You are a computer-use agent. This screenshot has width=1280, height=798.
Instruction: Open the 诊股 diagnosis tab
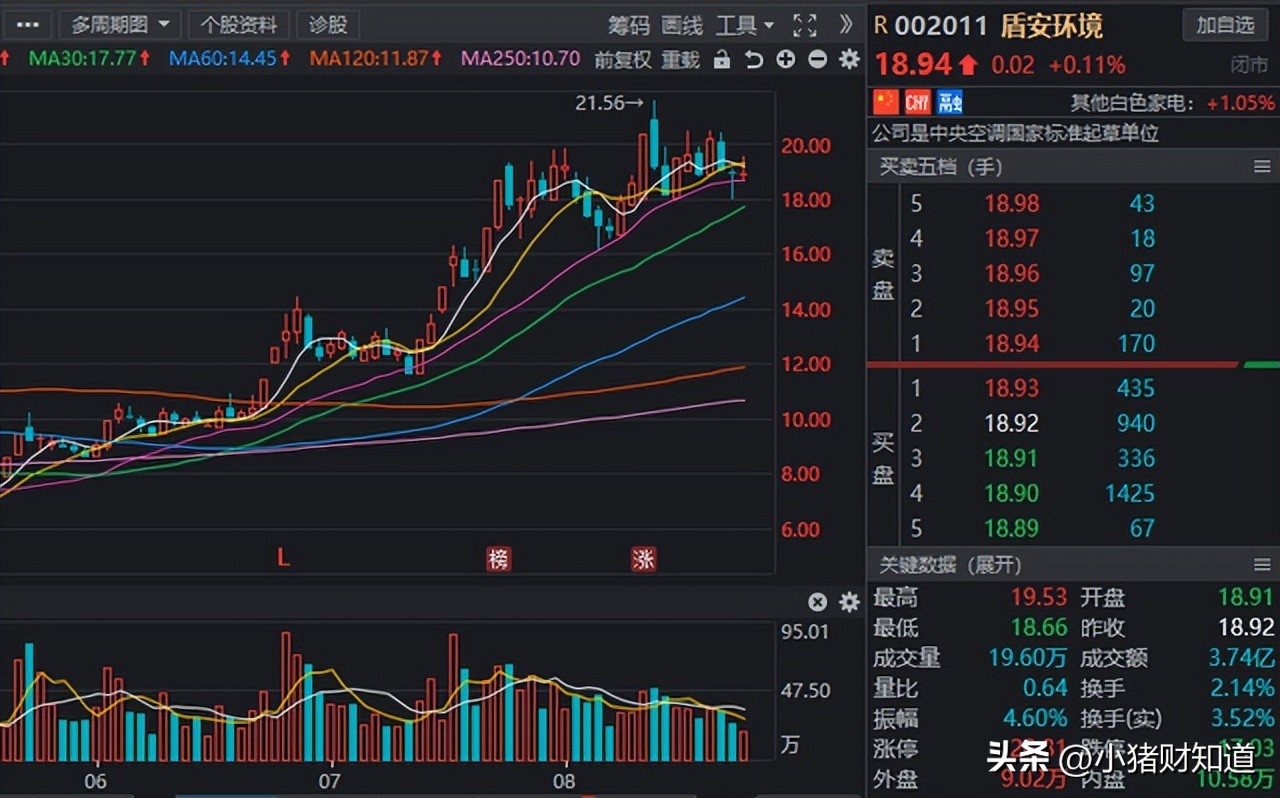327,24
